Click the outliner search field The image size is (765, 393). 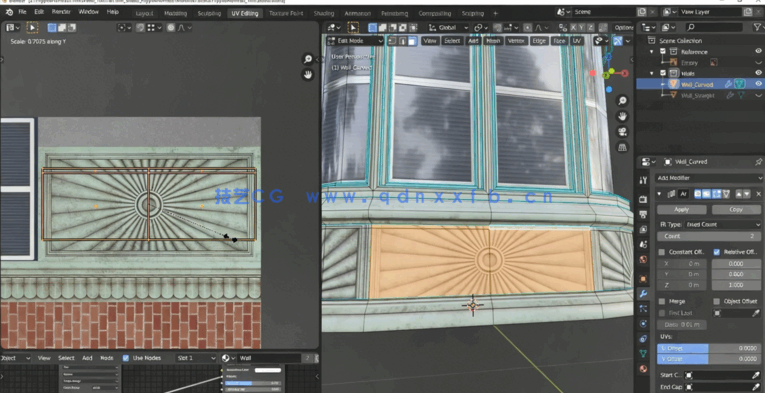714,27
